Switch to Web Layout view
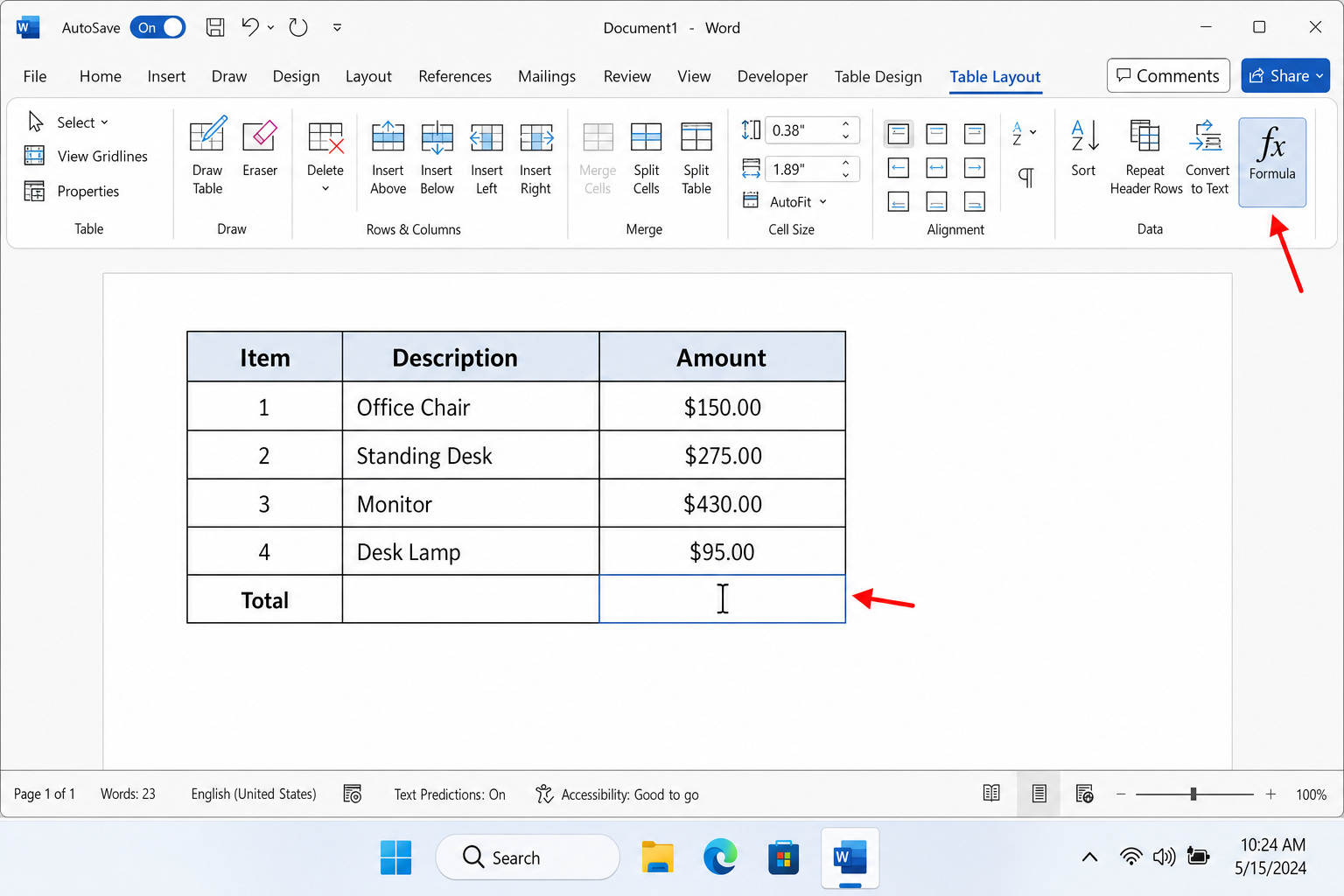 pyautogui.click(x=1085, y=794)
